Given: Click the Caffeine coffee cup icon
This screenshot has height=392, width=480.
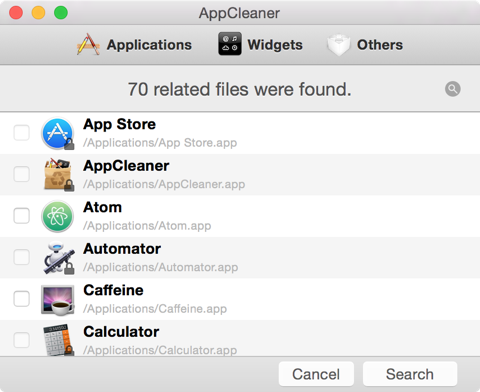Looking at the screenshot, I should click(58, 300).
